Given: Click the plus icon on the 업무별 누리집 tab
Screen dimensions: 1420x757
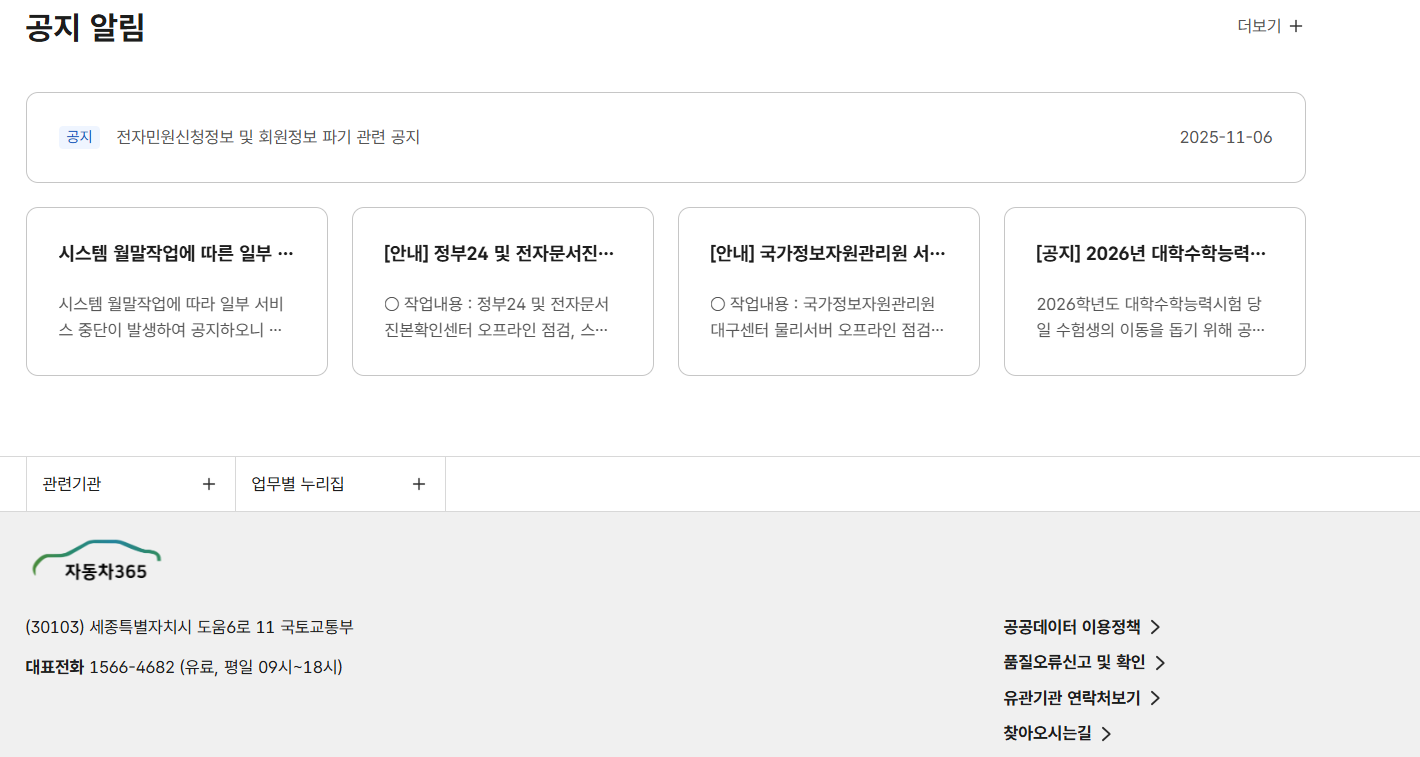Looking at the screenshot, I should click(x=419, y=483).
